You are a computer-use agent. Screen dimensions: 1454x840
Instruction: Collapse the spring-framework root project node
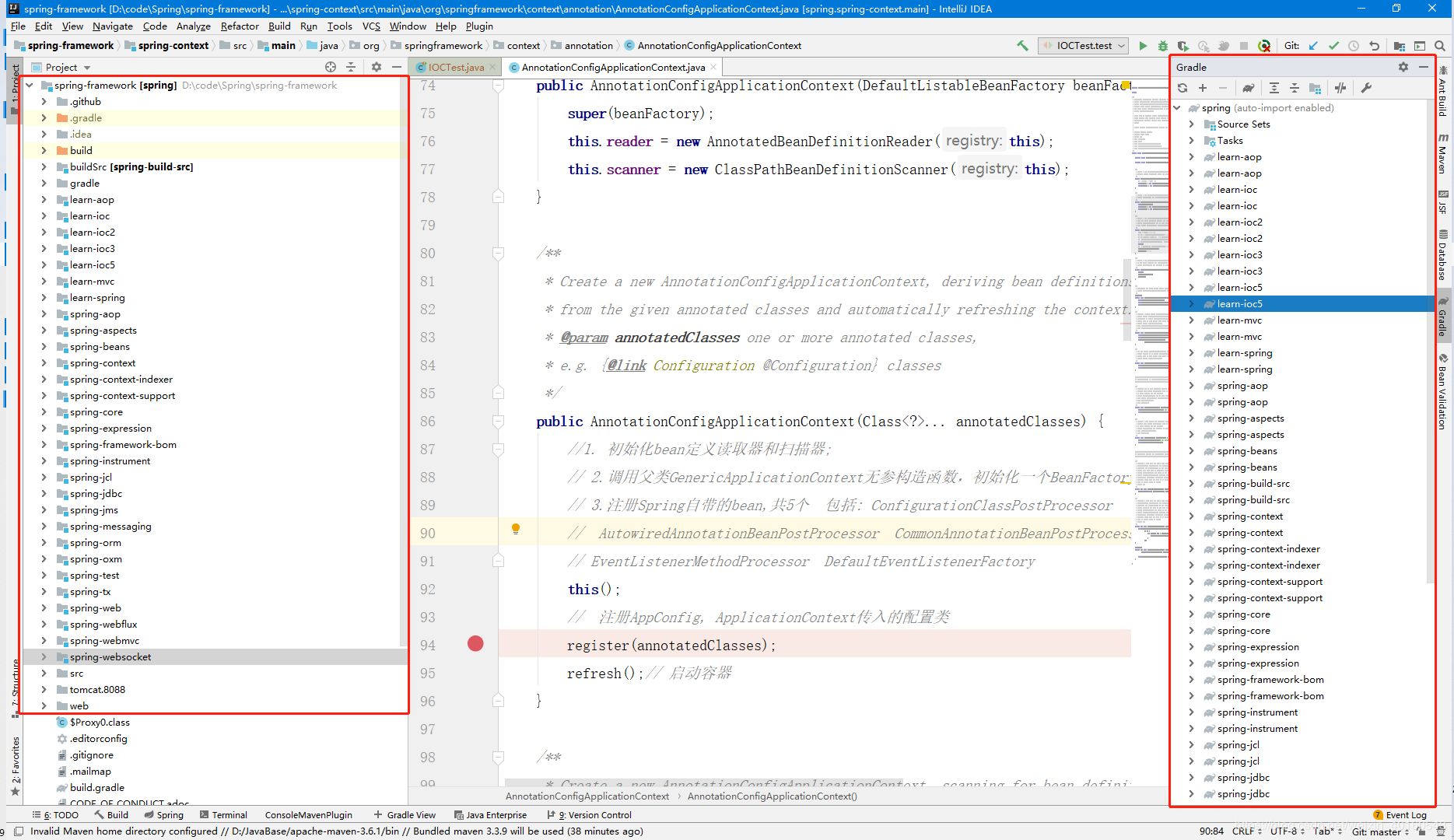coord(30,86)
